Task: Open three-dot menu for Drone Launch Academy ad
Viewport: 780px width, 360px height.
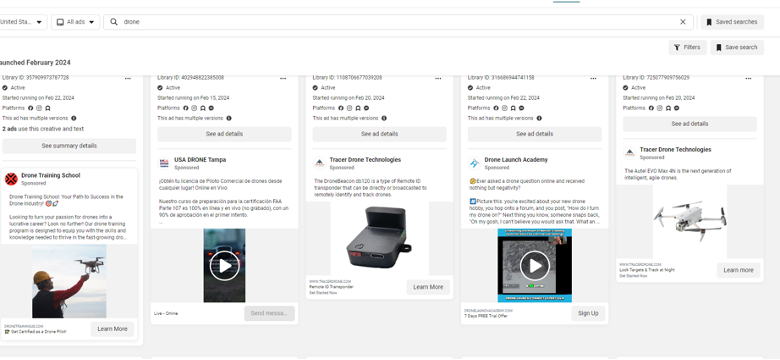Action: point(593,79)
